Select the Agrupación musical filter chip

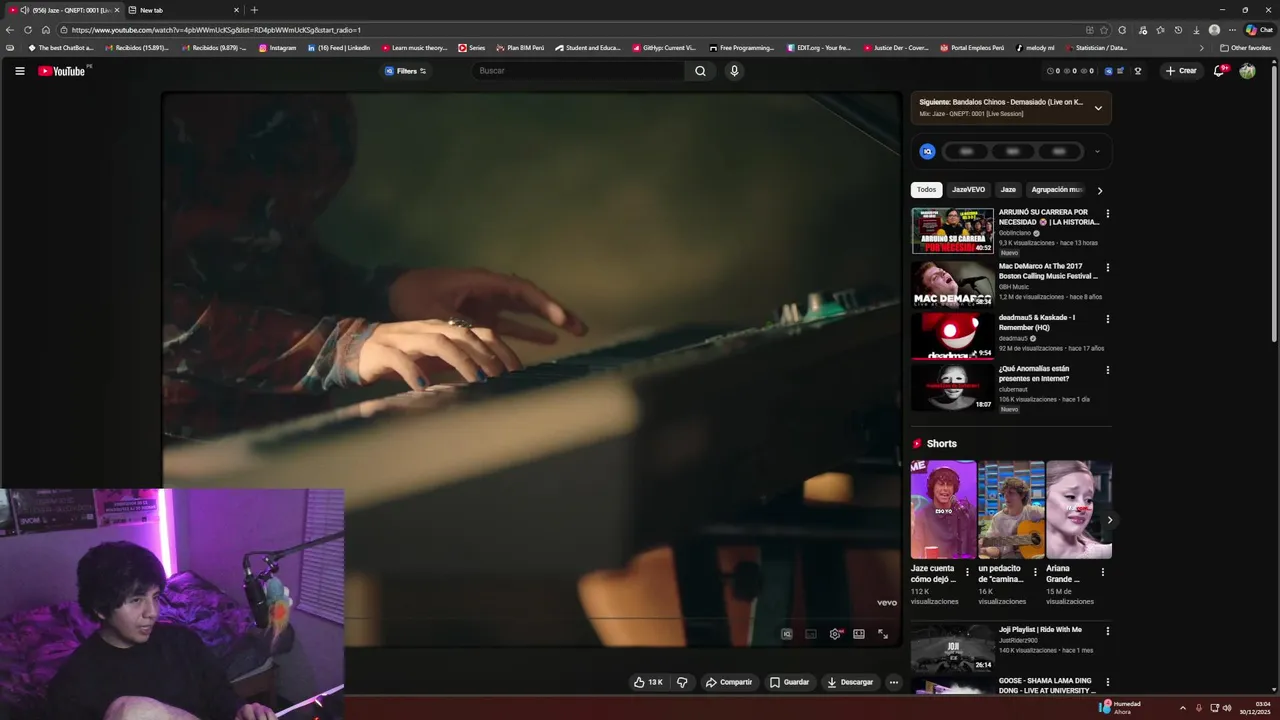[1057, 190]
